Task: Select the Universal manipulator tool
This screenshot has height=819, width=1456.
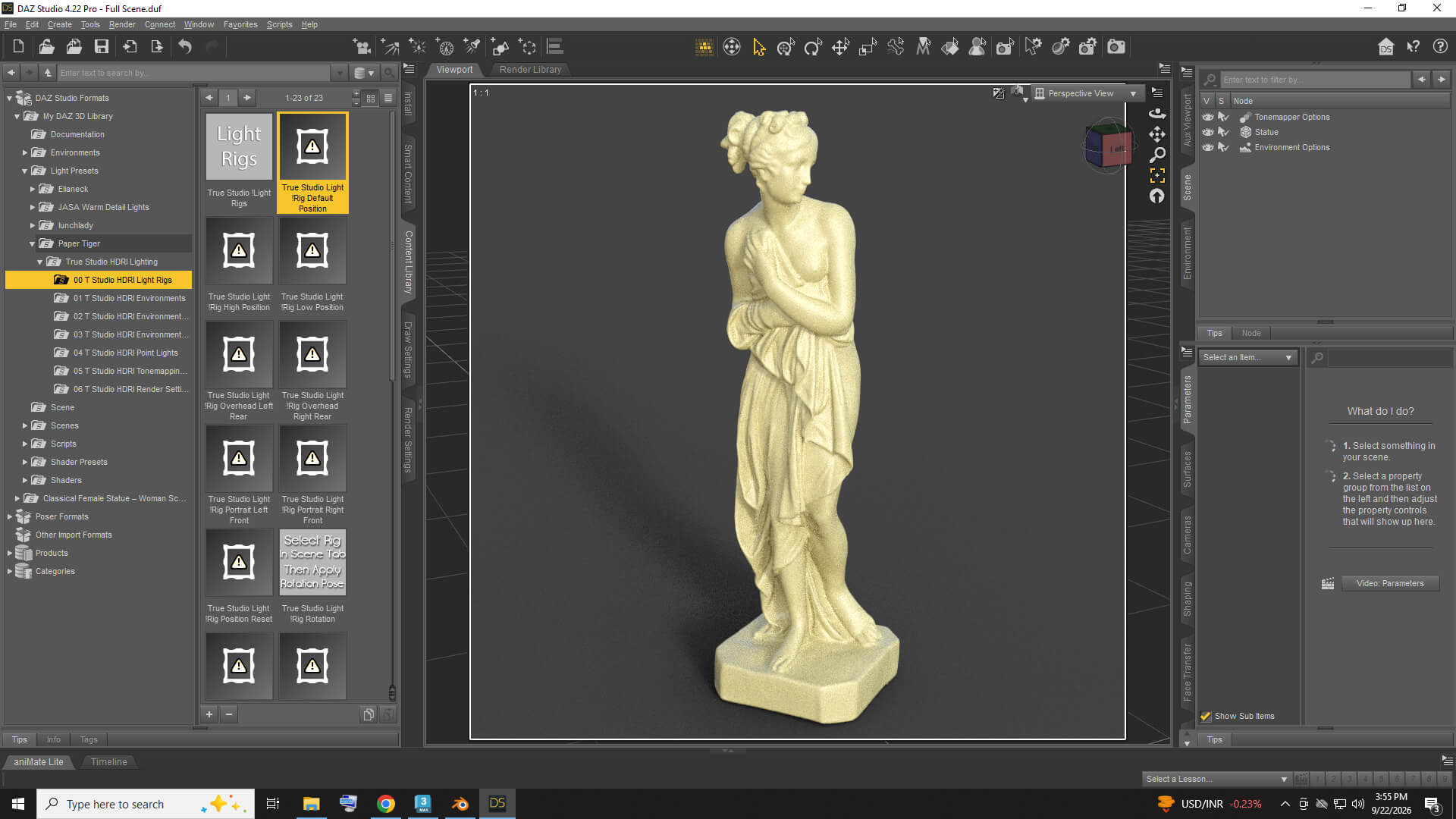Action: point(786,47)
